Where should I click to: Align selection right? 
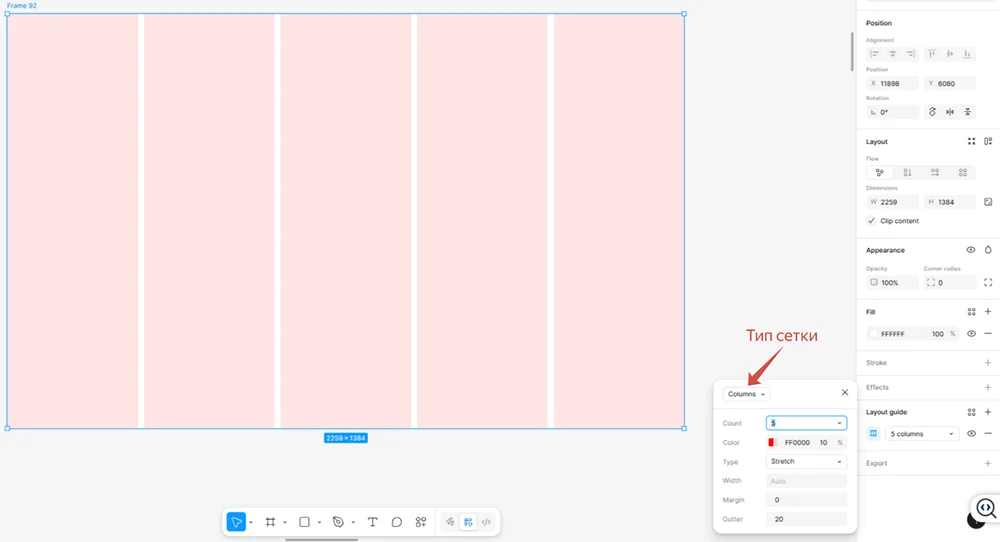coord(910,54)
